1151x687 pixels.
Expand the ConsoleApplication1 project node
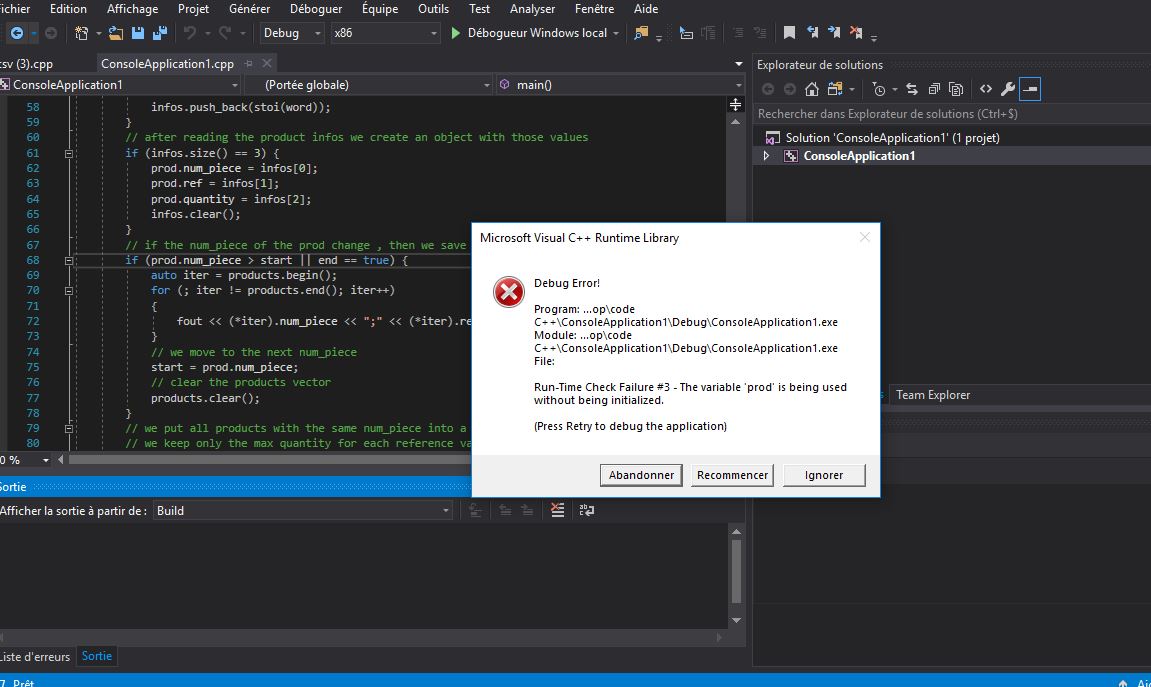click(766, 156)
